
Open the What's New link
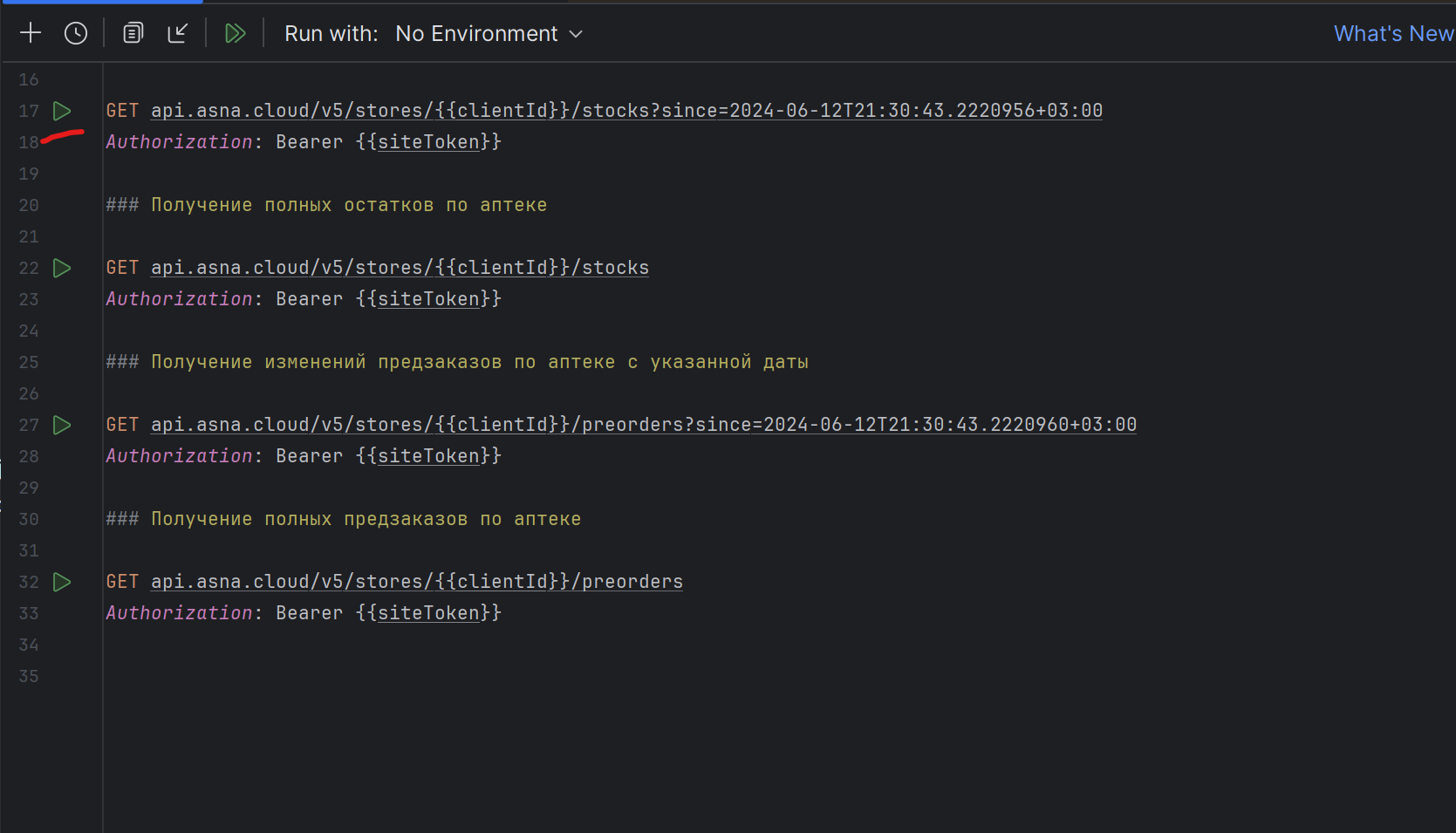(x=1394, y=34)
